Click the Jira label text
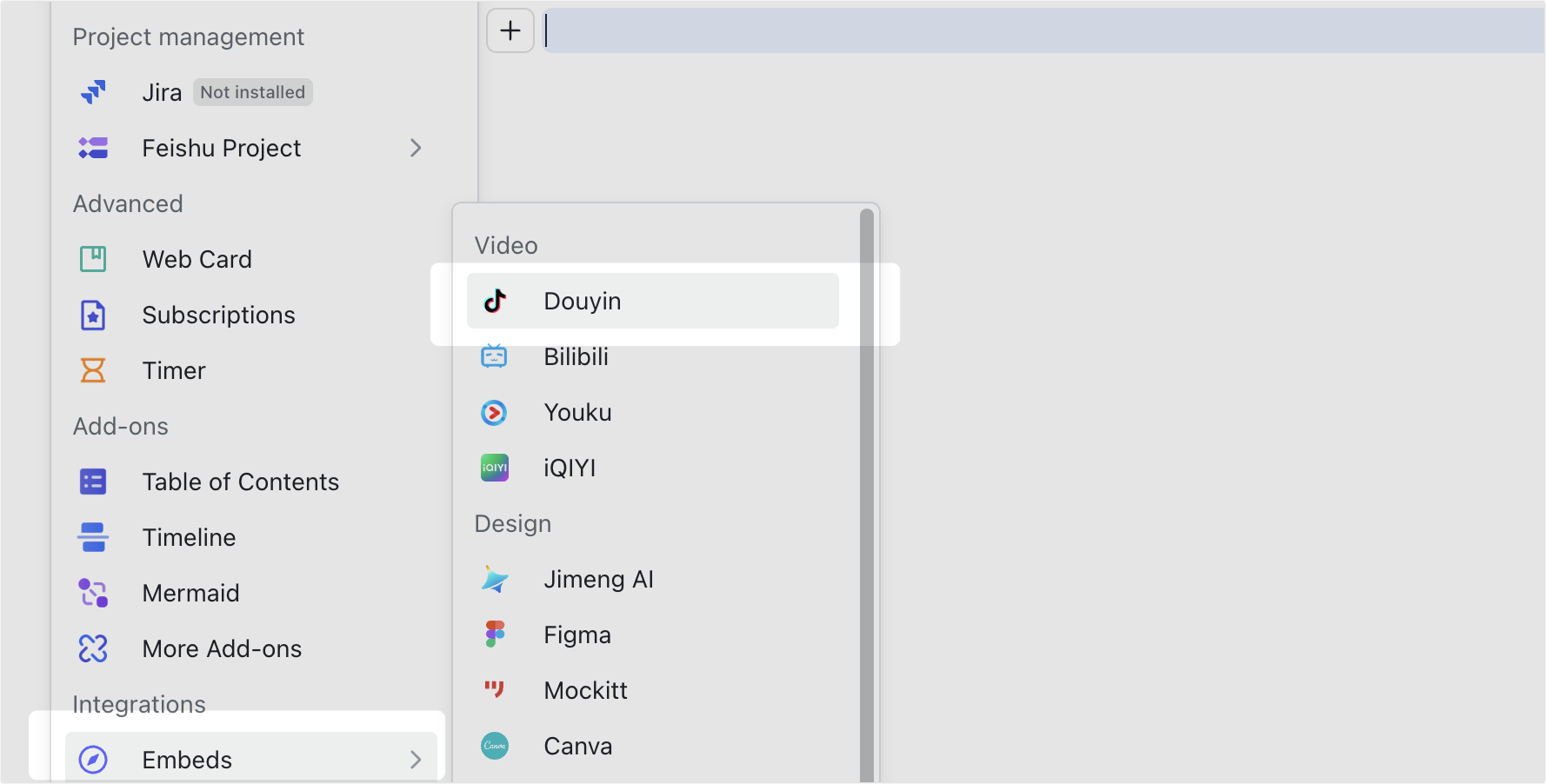Viewport: 1546px width, 784px height. coord(163,92)
